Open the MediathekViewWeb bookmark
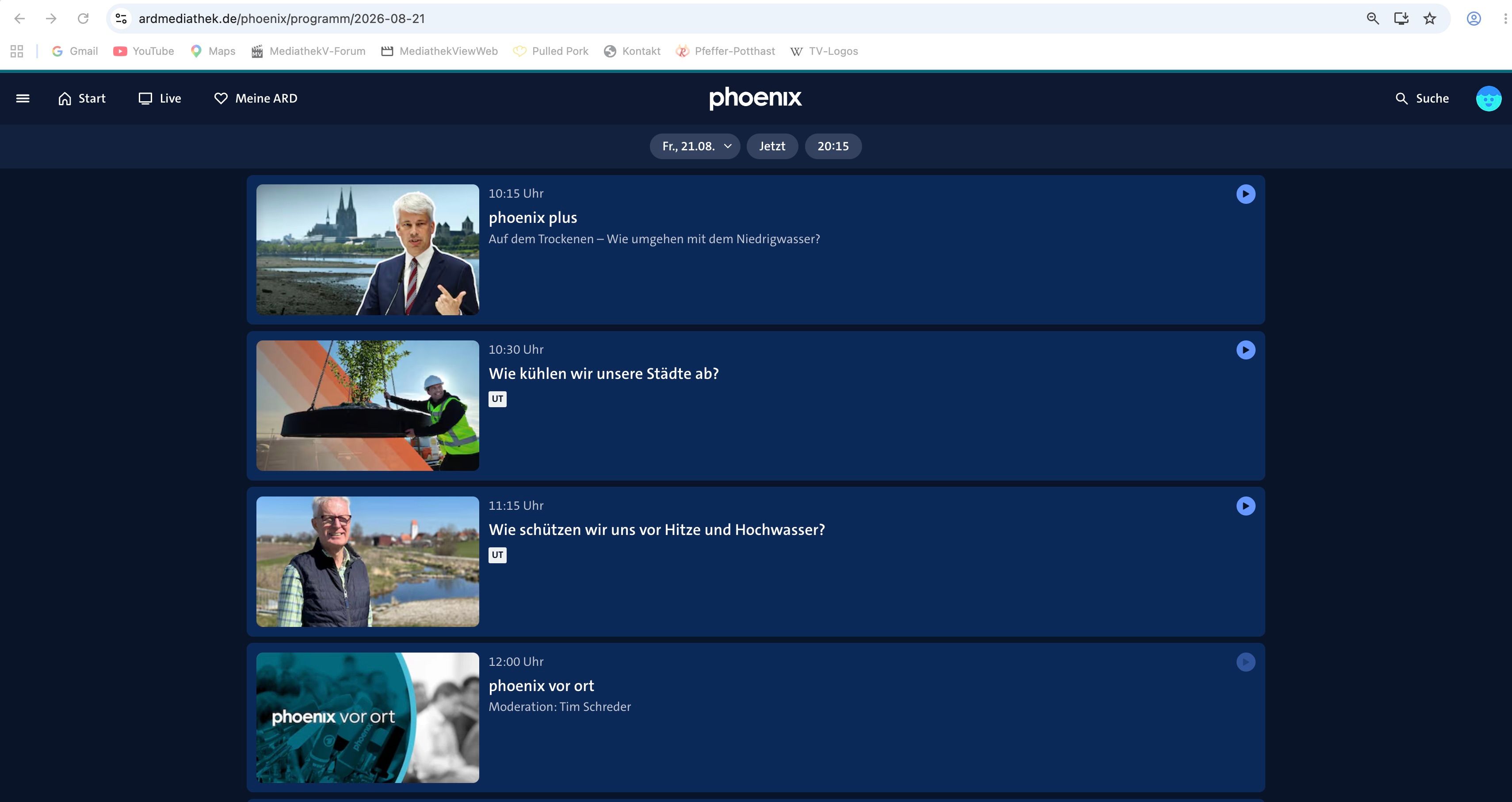Screen dimensions: 1512x802 (439, 51)
